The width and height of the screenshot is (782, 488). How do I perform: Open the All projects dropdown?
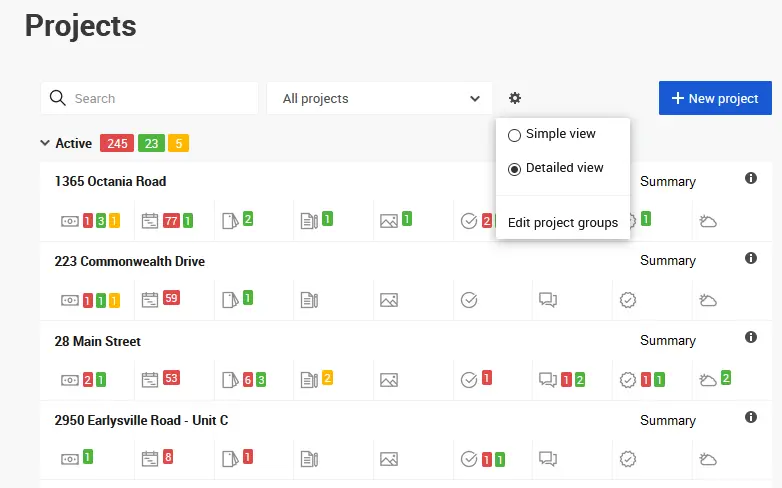380,98
